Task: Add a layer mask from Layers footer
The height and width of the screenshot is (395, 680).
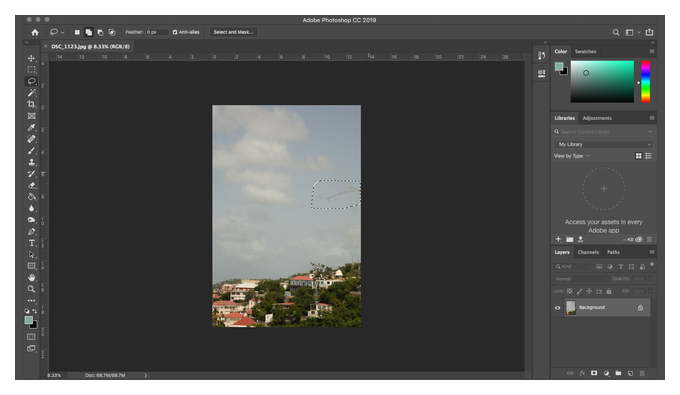Action: [x=594, y=373]
